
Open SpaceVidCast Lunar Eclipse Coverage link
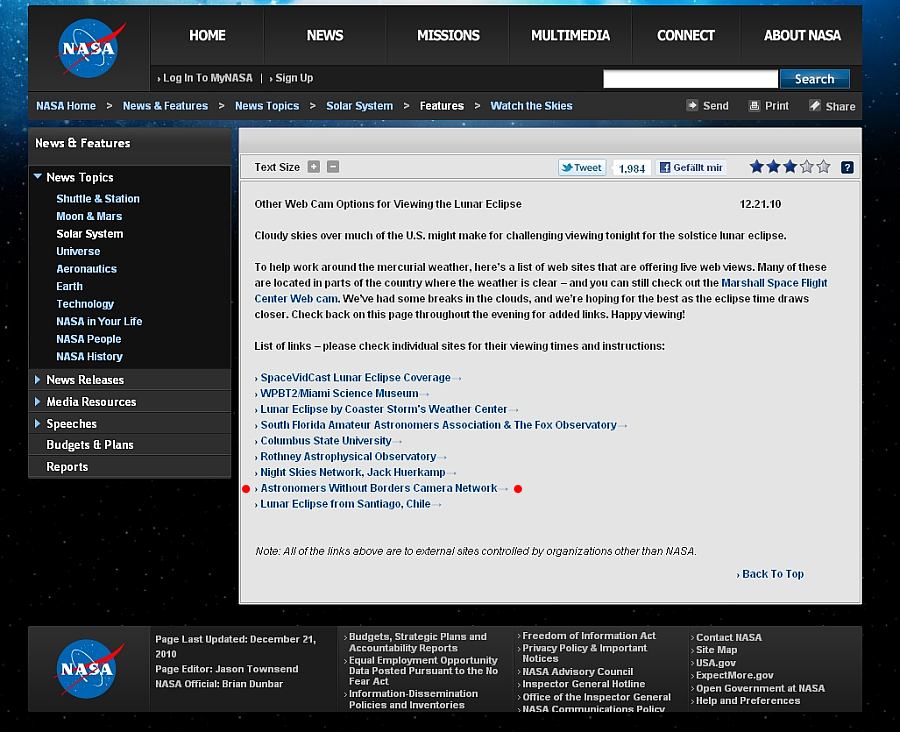[x=355, y=378]
